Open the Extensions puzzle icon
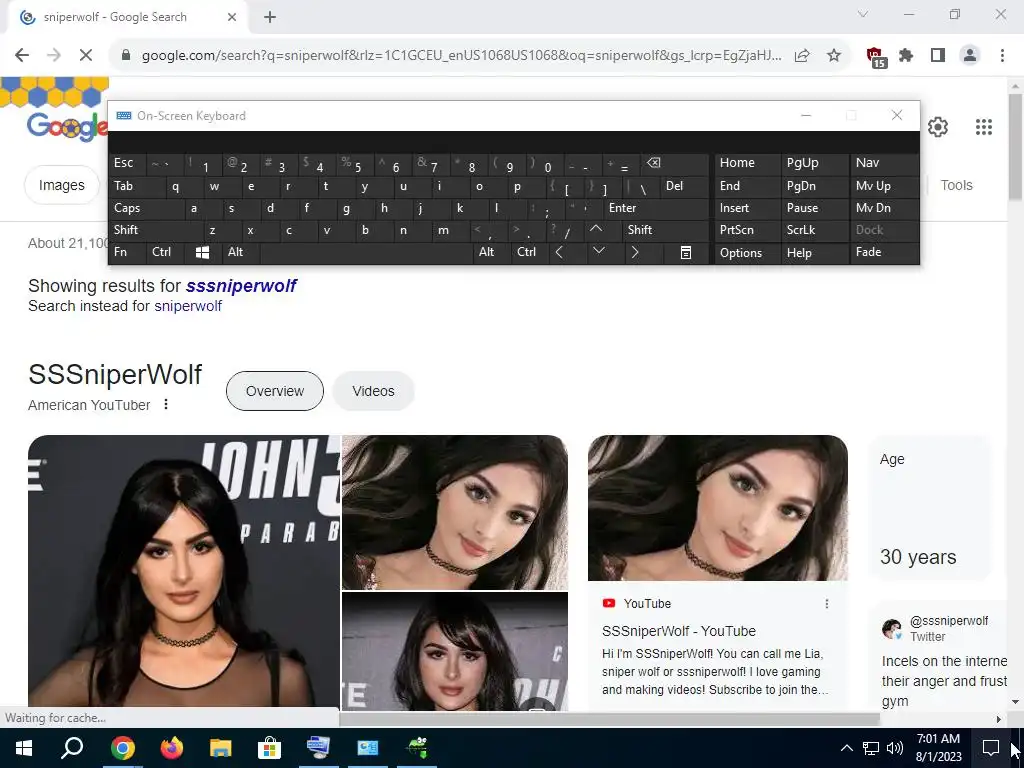This screenshot has height=768, width=1024. pos(906,56)
